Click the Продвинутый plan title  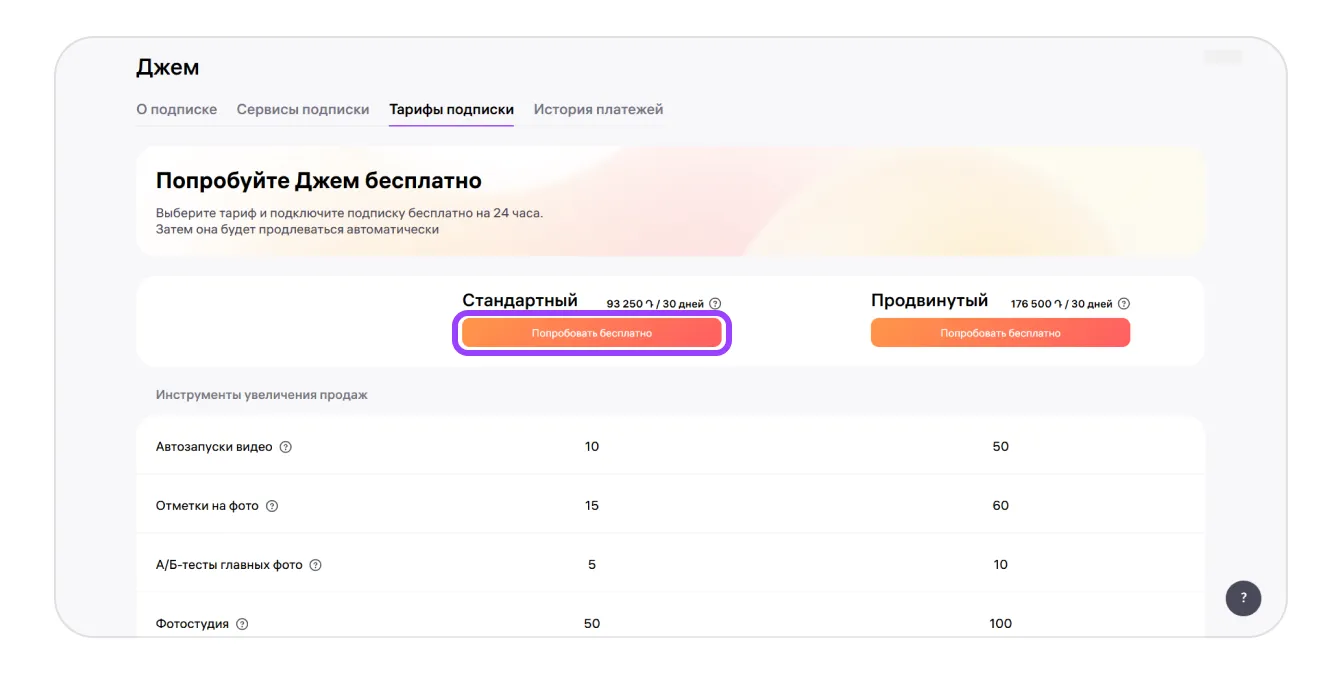929,301
